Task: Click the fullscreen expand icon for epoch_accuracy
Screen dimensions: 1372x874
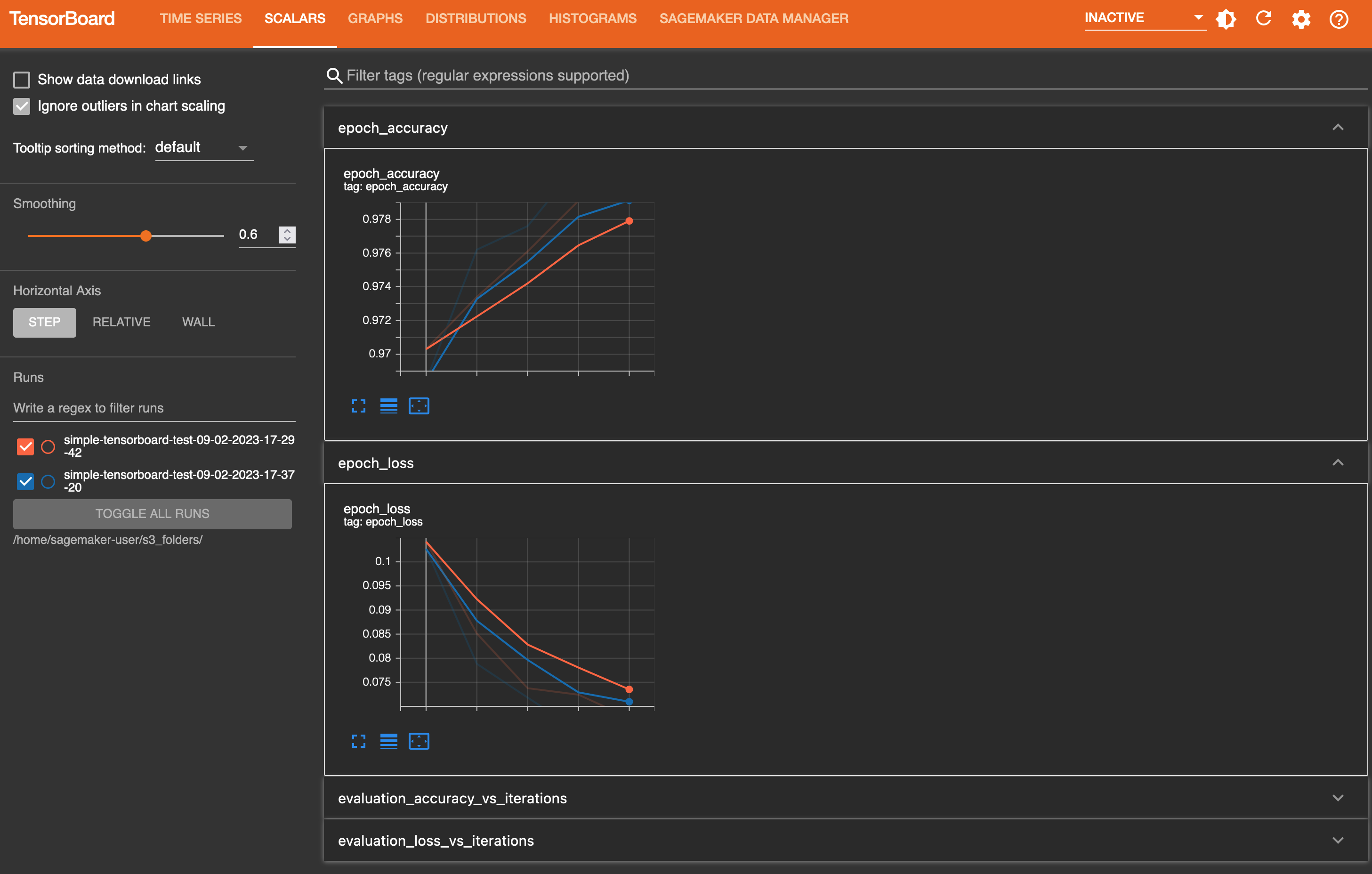Action: coord(358,405)
